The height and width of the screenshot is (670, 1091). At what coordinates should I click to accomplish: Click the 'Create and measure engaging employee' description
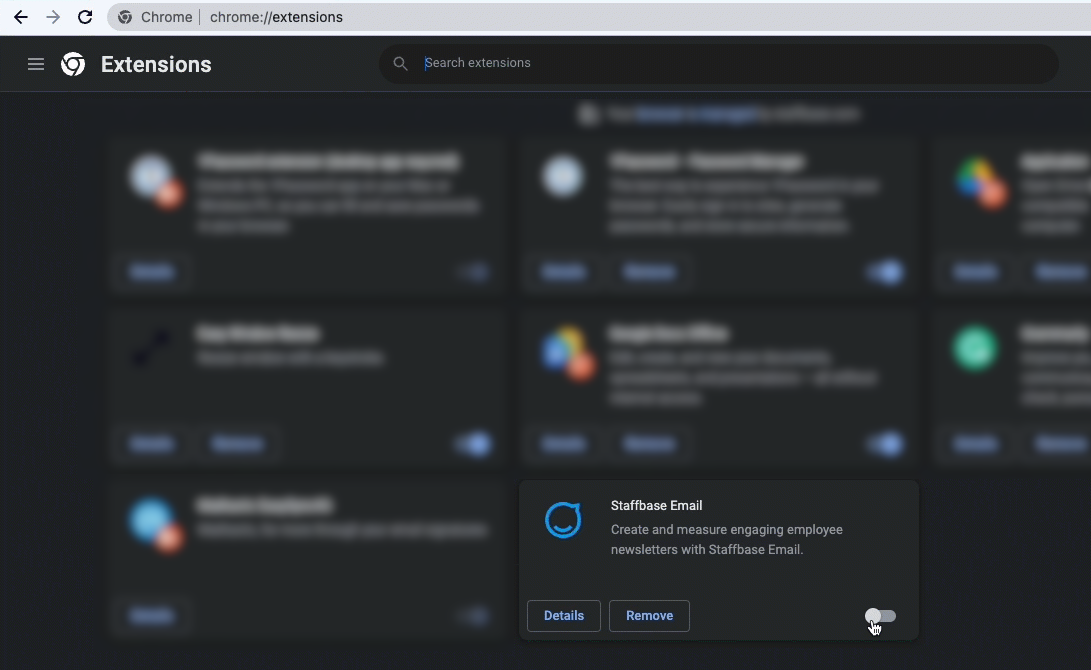(726, 539)
